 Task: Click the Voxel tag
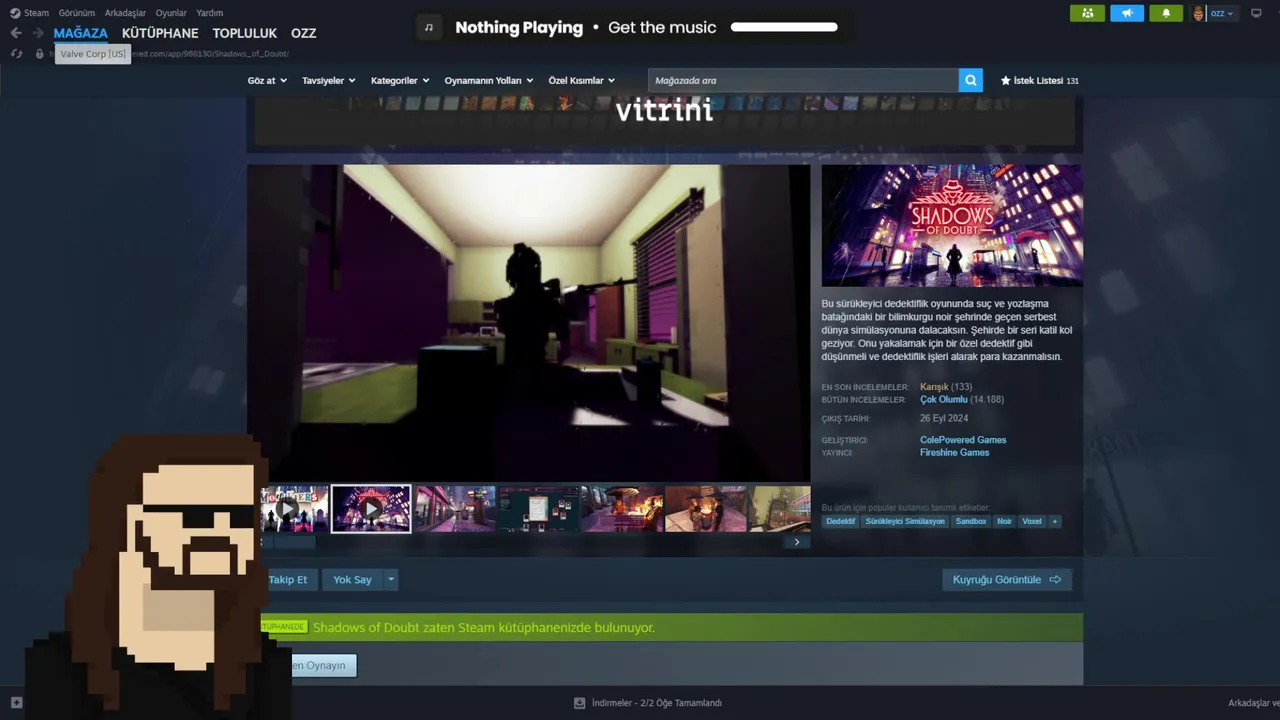(1032, 521)
